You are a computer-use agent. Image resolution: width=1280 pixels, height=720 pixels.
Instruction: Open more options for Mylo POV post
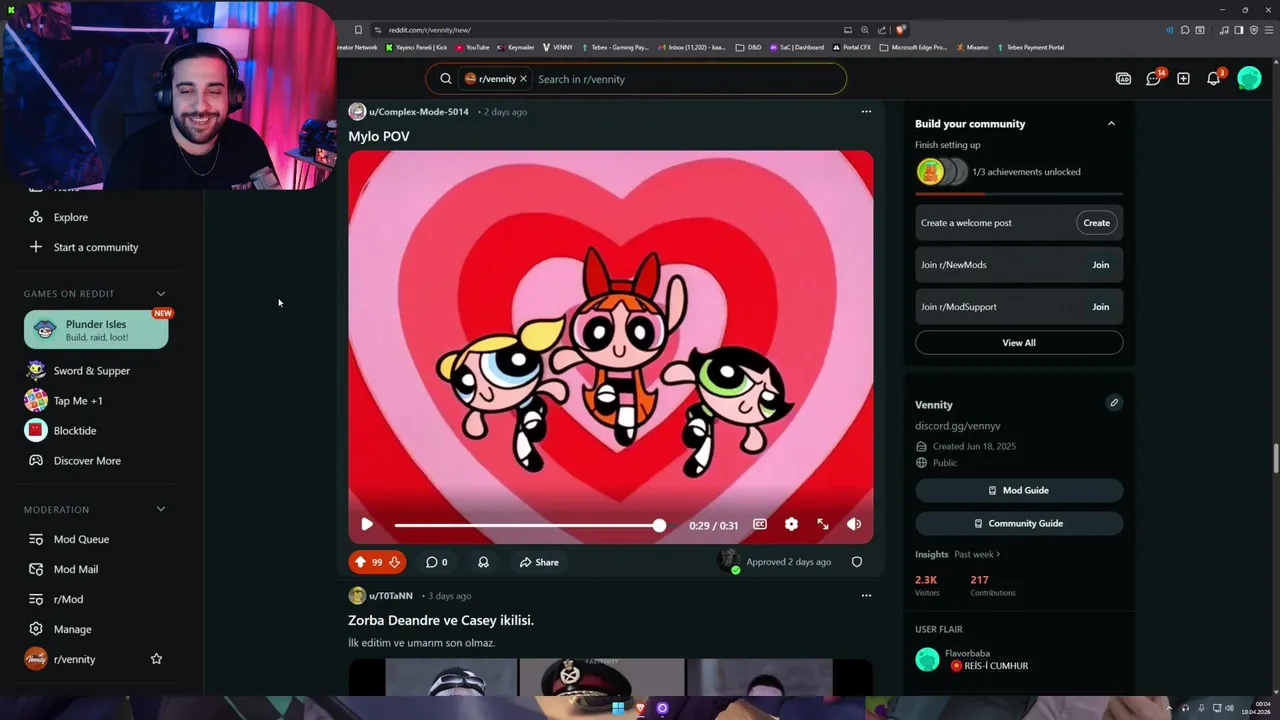point(866,112)
